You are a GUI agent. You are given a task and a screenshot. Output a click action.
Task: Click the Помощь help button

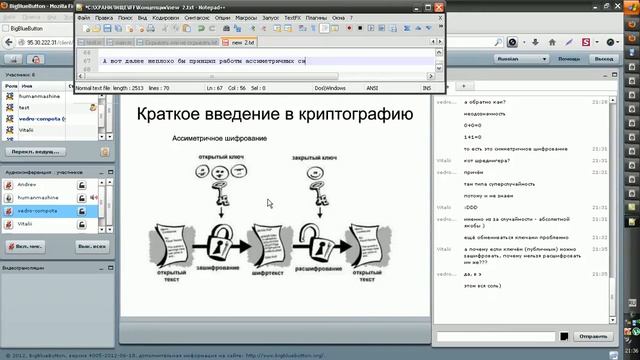[569, 59]
